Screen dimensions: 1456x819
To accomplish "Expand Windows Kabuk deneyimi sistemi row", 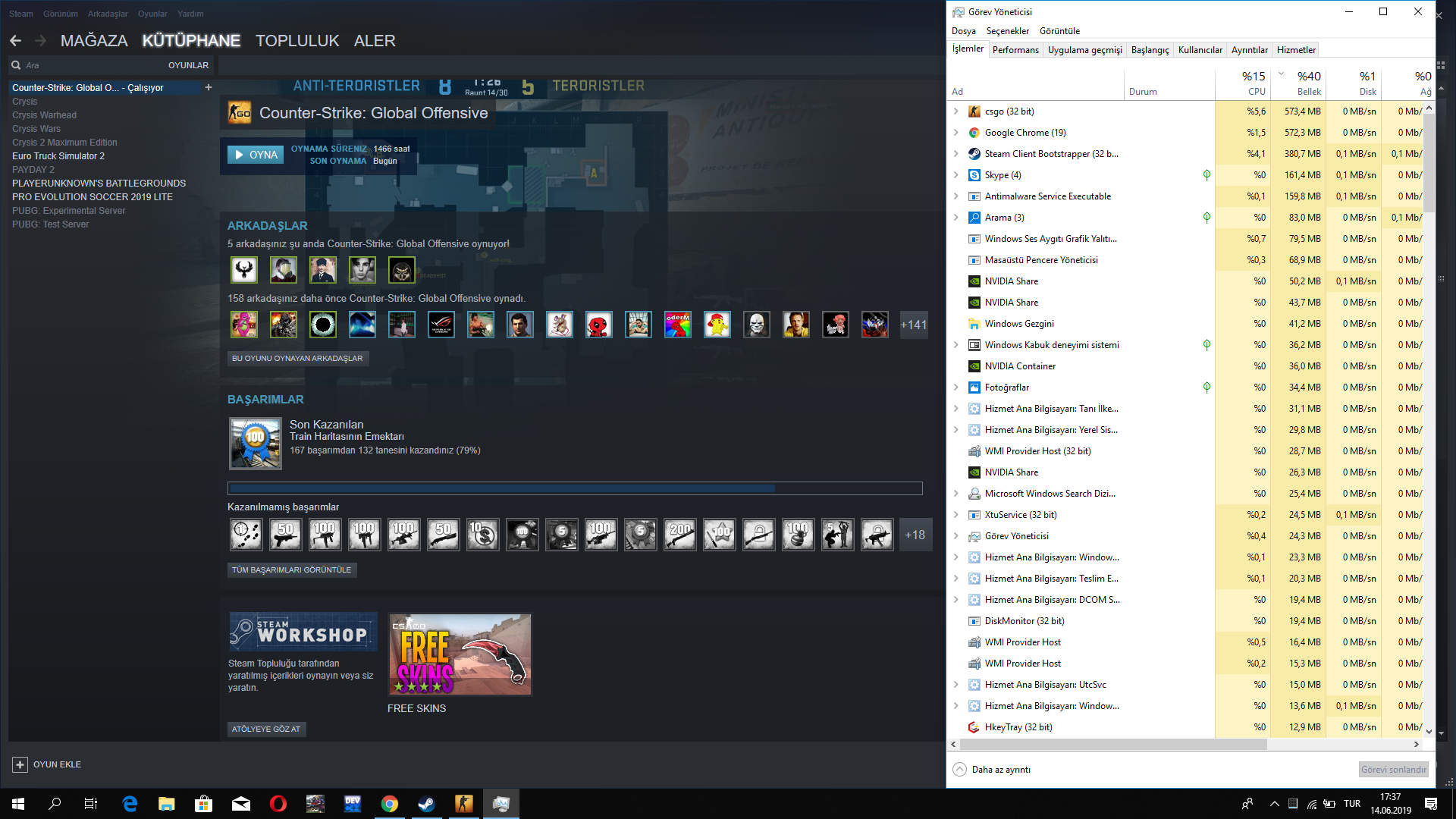I will 955,345.
